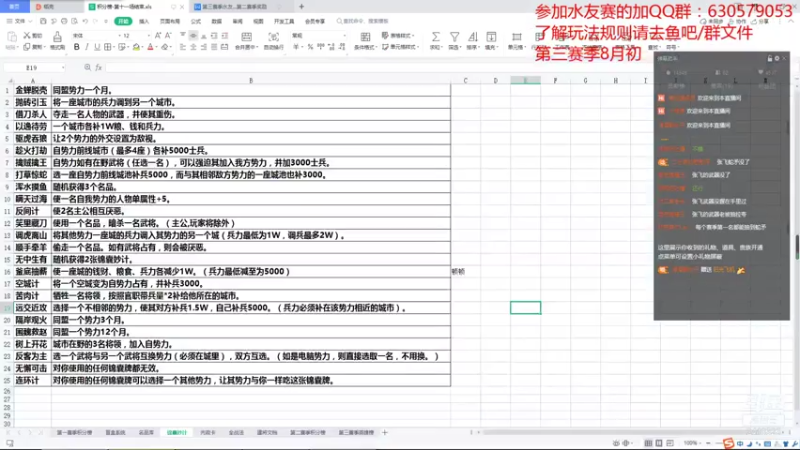Viewport: 800px width, 450px height.
Task: Click the Cells (单元格) icon
Action: coord(516,37)
